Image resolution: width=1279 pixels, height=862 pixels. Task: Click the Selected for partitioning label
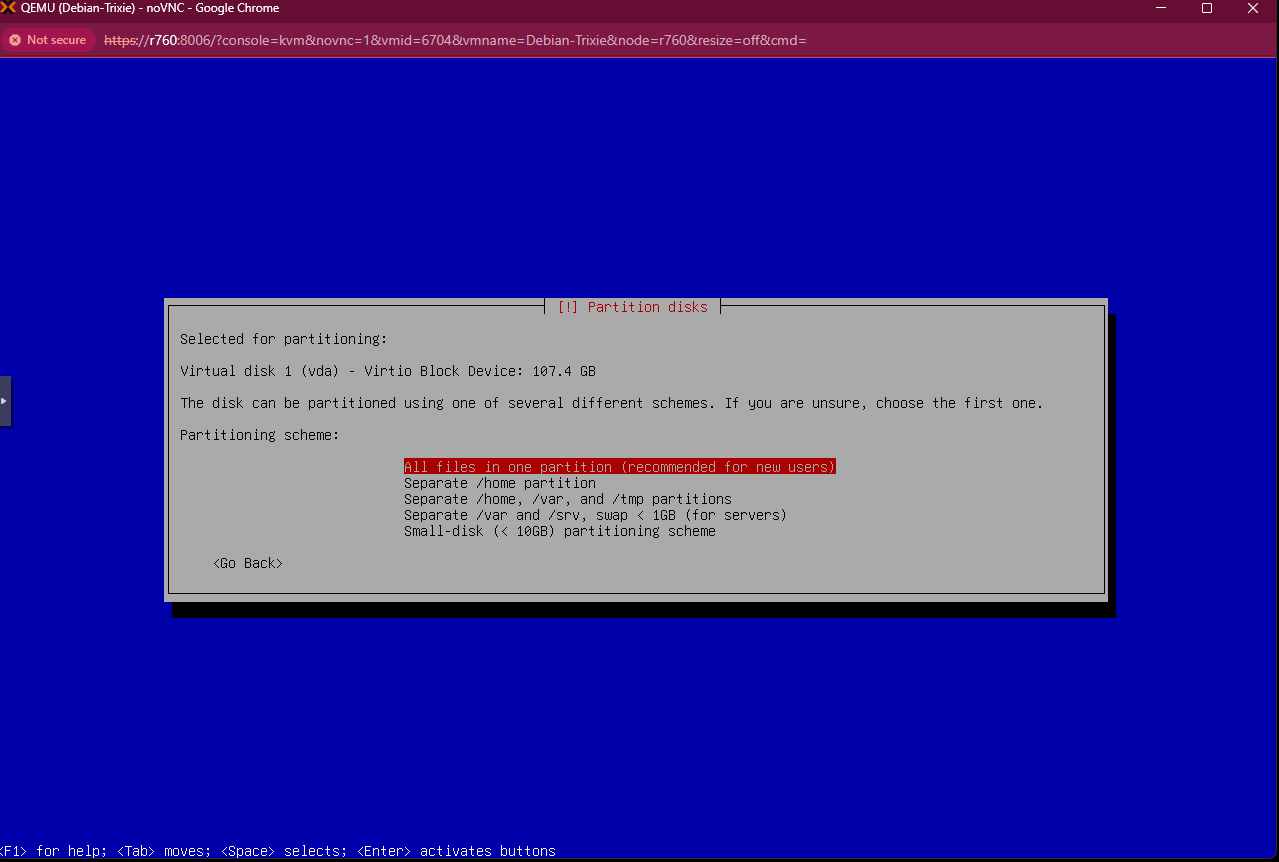pyautogui.click(x=283, y=339)
